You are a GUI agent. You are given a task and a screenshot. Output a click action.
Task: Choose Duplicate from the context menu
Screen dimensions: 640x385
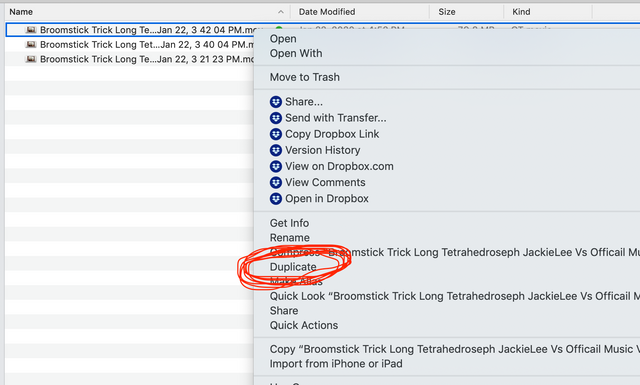click(x=293, y=267)
